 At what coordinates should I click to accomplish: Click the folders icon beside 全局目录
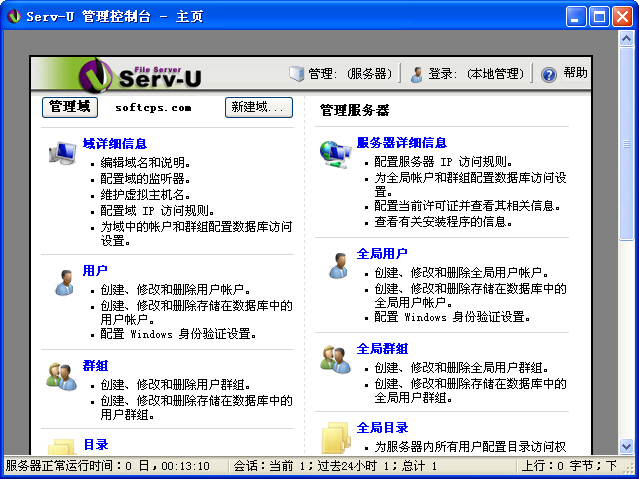[x=336, y=438]
